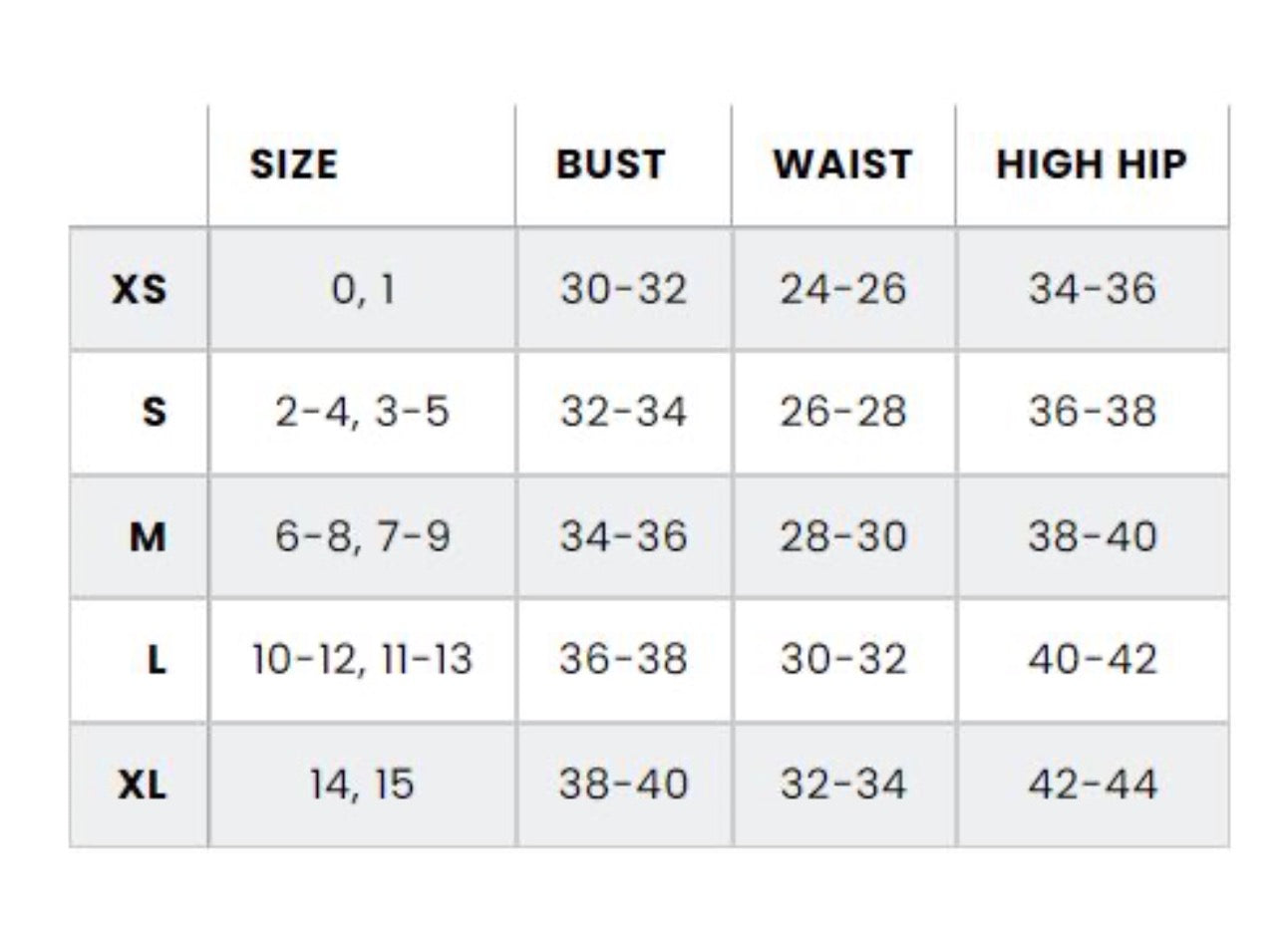Screen dimensions: 1286x952
Task: Click the S size cell "2-4, 3-5"
Action: click(363, 412)
